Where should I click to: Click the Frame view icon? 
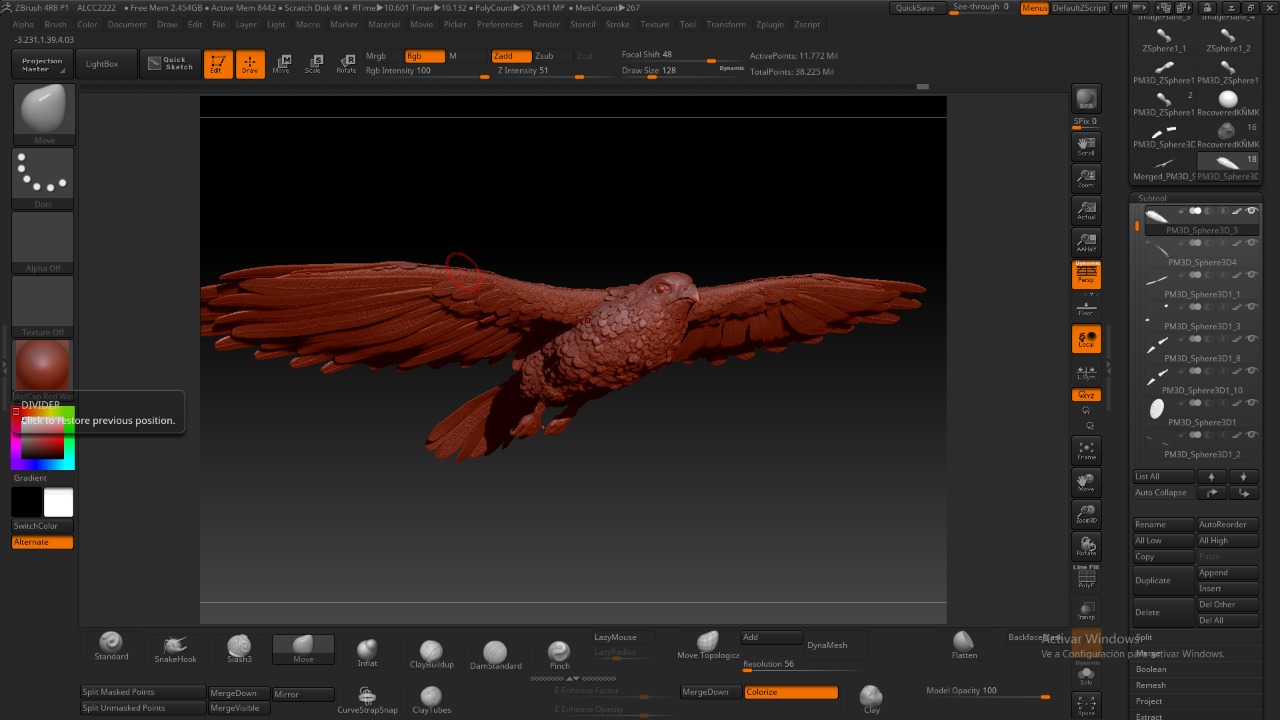1086,451
